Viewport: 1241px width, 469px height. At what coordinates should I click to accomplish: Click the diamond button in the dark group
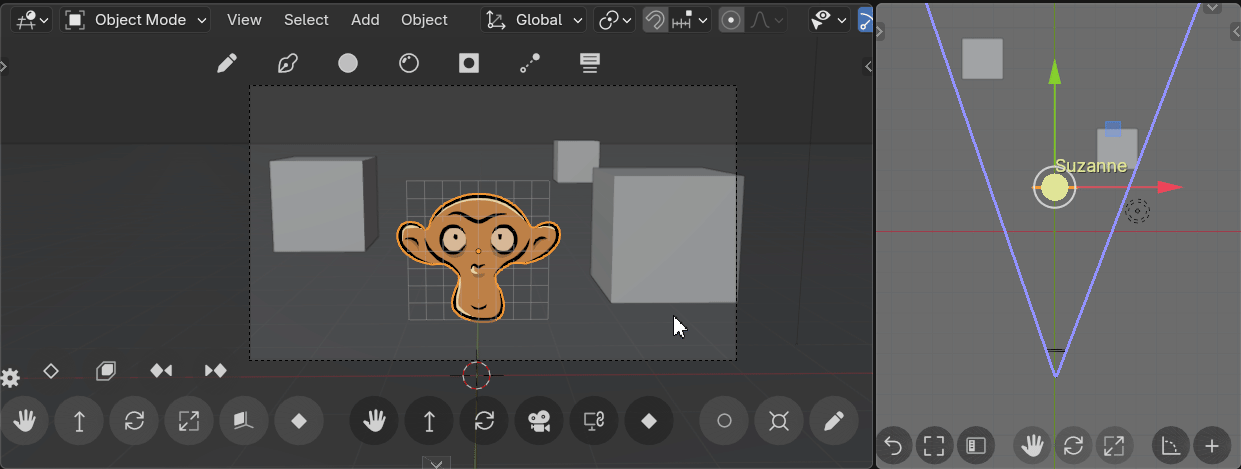tap(649, 421)
